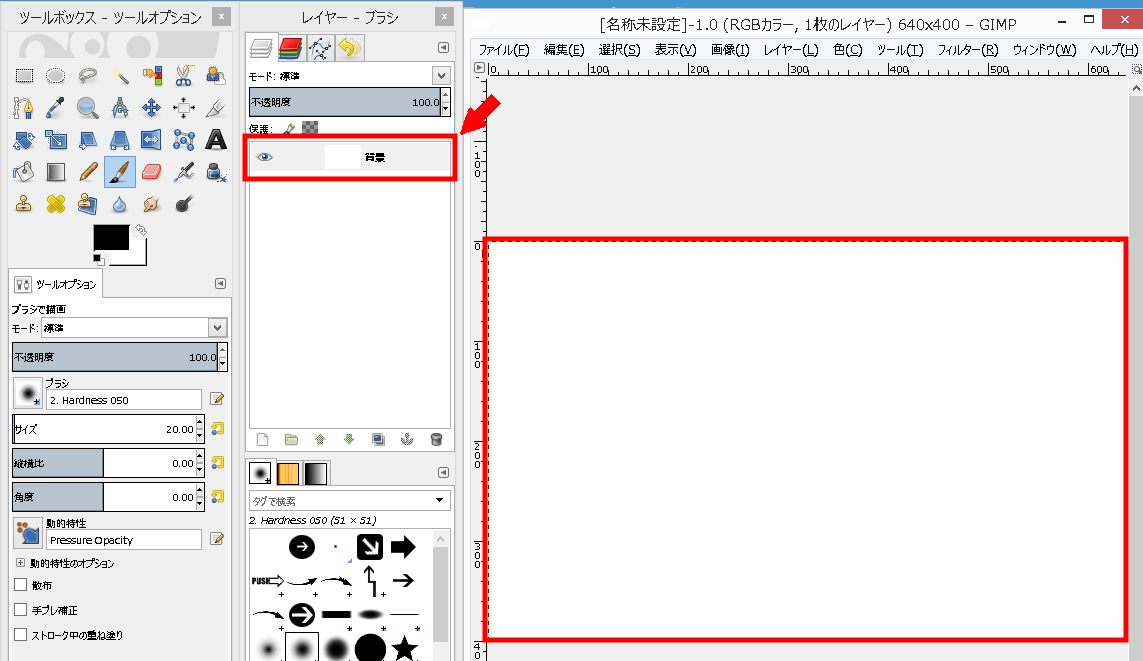This screenshot has width=1143, height=661.
Task: Select the Paths tool
Action: (x=25, y=108)
